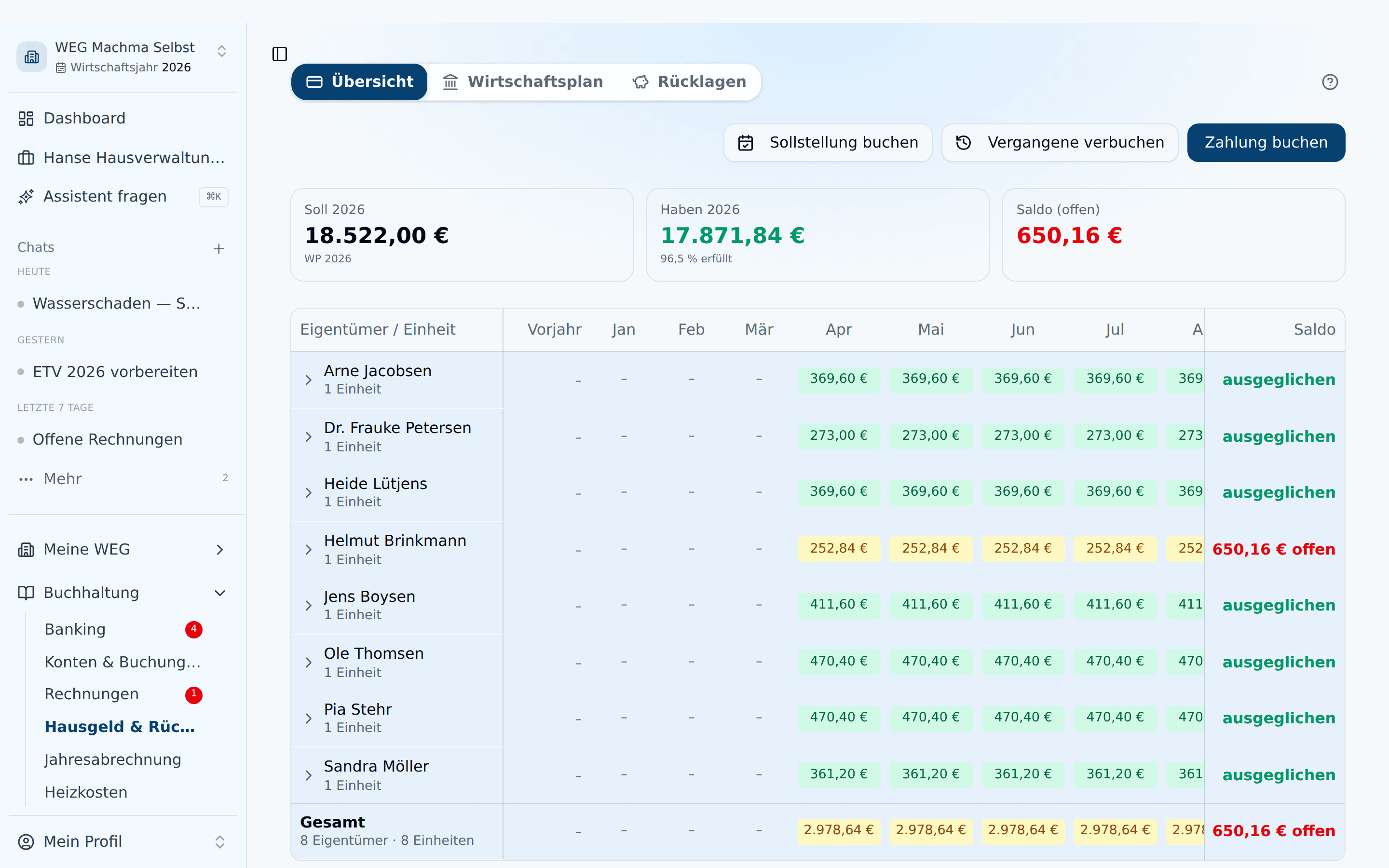Click the Mein Profil avatar icon
Image resolution: width=1389 pixels, height=868 pixels.
26,841
